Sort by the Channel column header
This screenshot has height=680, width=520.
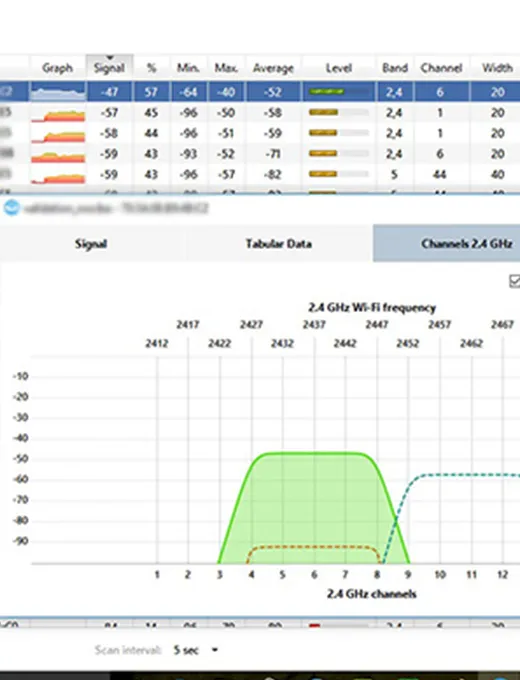pyautogui.click(x=441, y=68)
